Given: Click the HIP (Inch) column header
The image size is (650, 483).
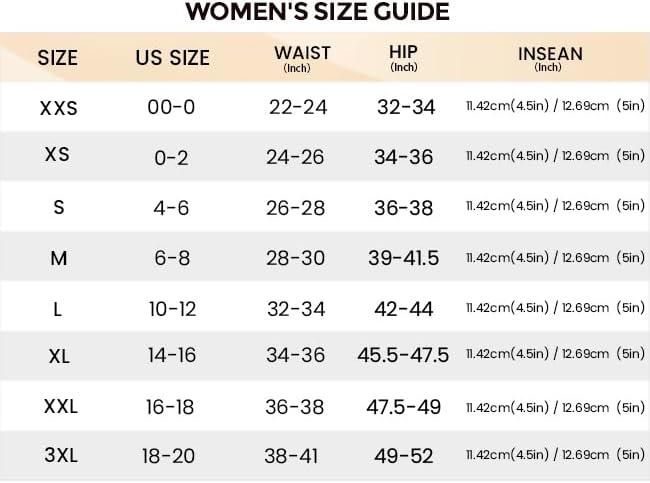Looking at the screenshot, I should click(403, 58).
